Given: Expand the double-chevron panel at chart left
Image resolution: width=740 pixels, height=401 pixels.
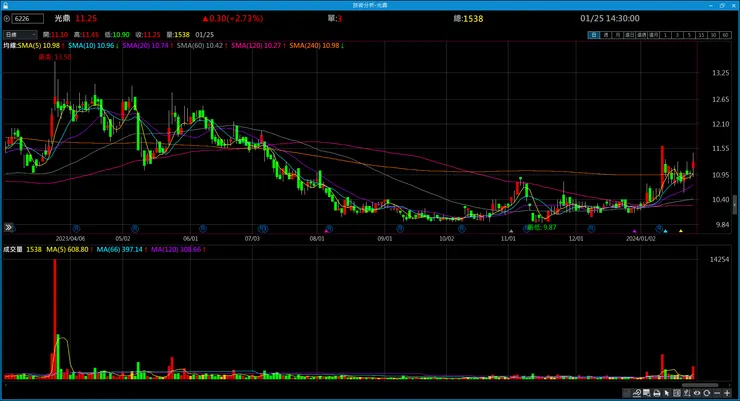Looking at the screenshot, I should [x=8, y=227].
